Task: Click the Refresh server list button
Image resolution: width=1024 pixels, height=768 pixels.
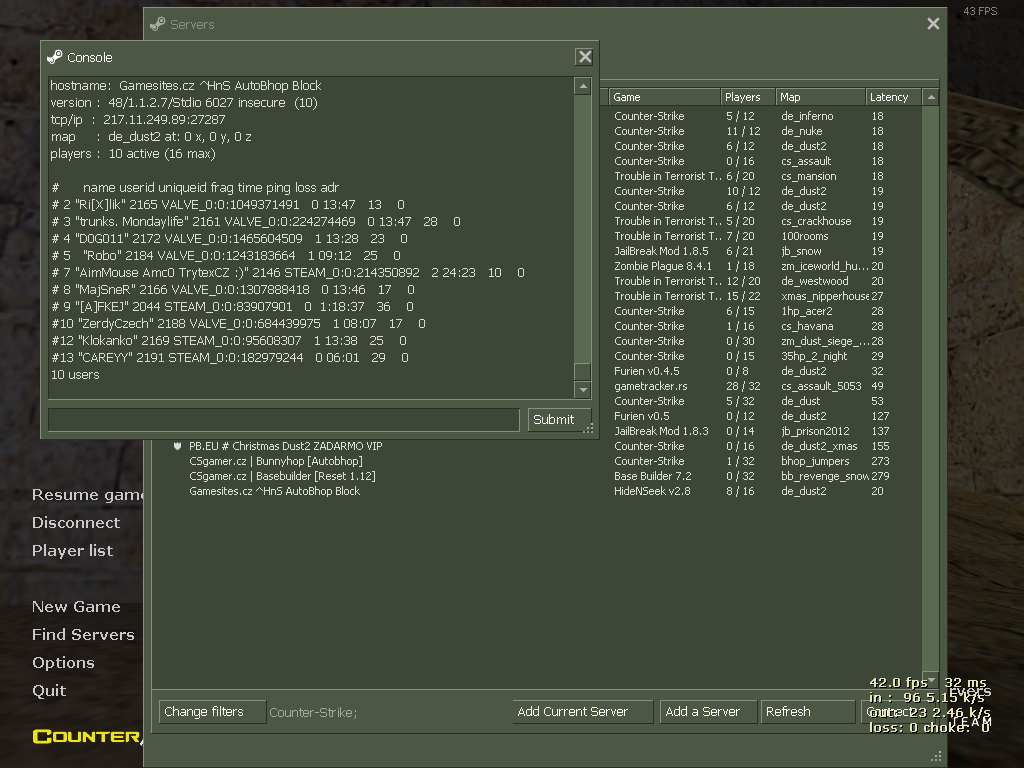Action: pos(806,712)
